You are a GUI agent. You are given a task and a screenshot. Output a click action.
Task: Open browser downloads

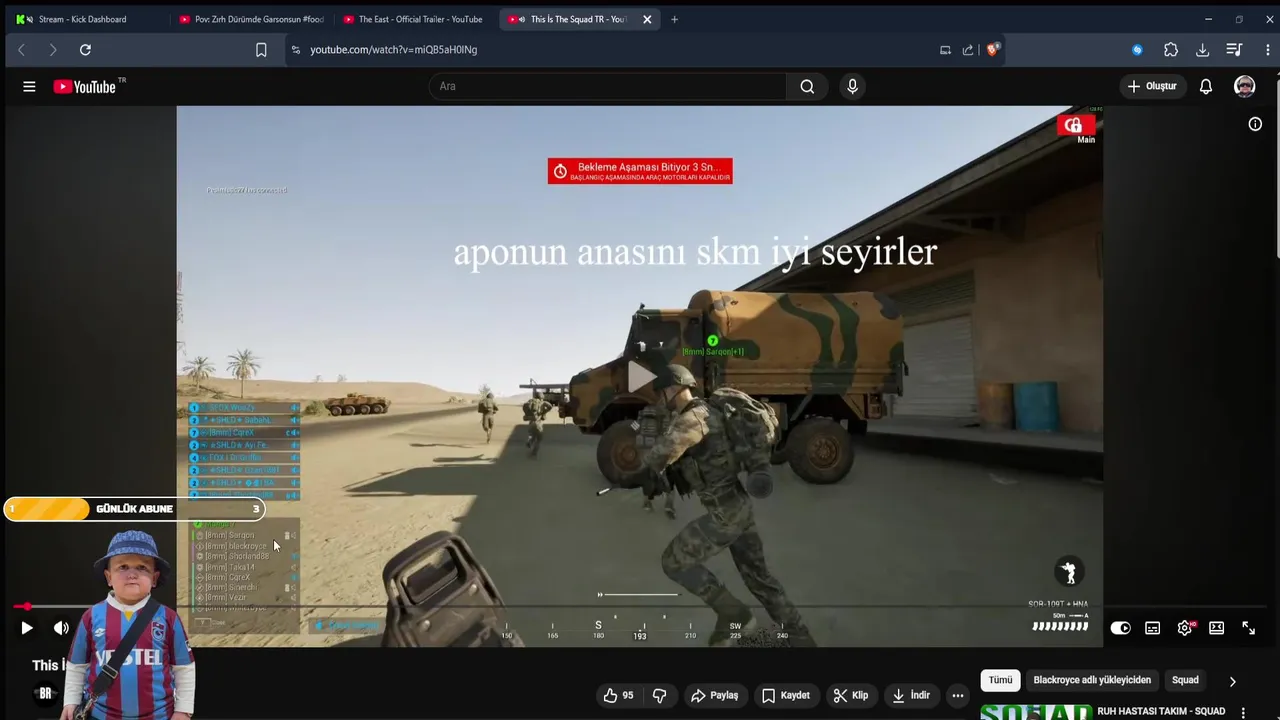pyautogui.click(x=1202, y=50)
